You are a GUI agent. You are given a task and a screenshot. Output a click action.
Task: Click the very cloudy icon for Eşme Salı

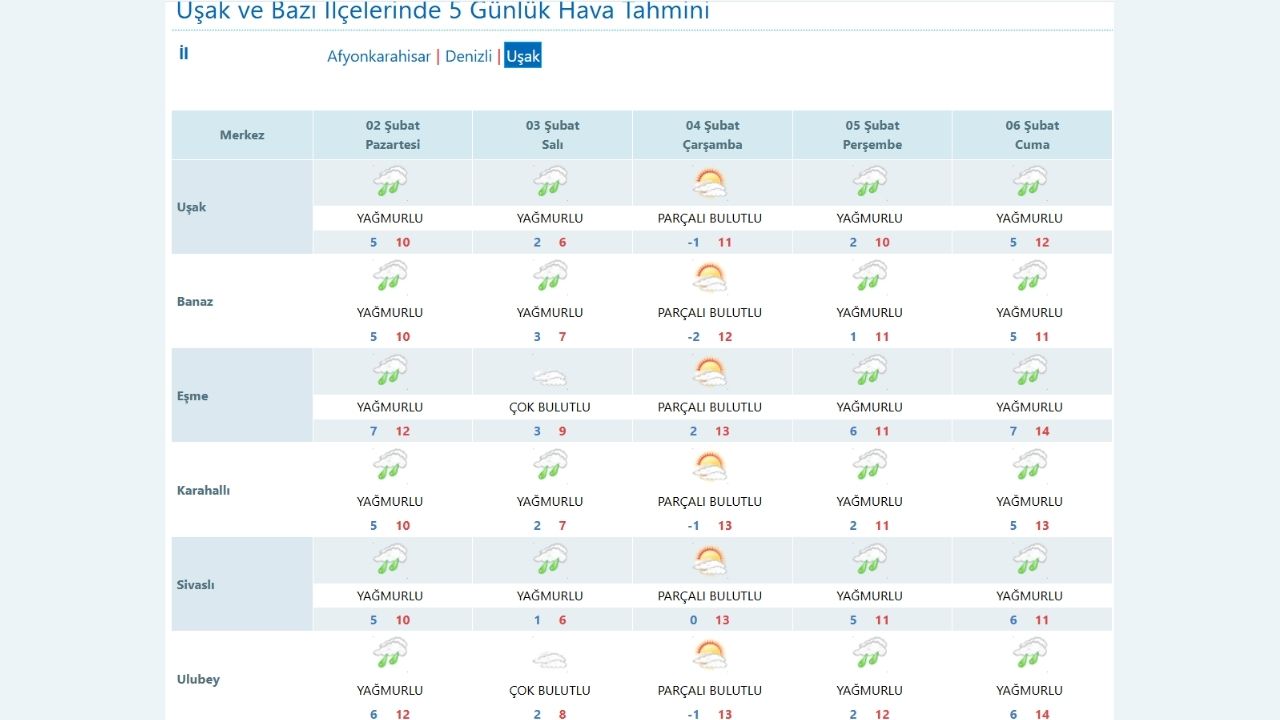pyautogui.click(x=550, y=370)
